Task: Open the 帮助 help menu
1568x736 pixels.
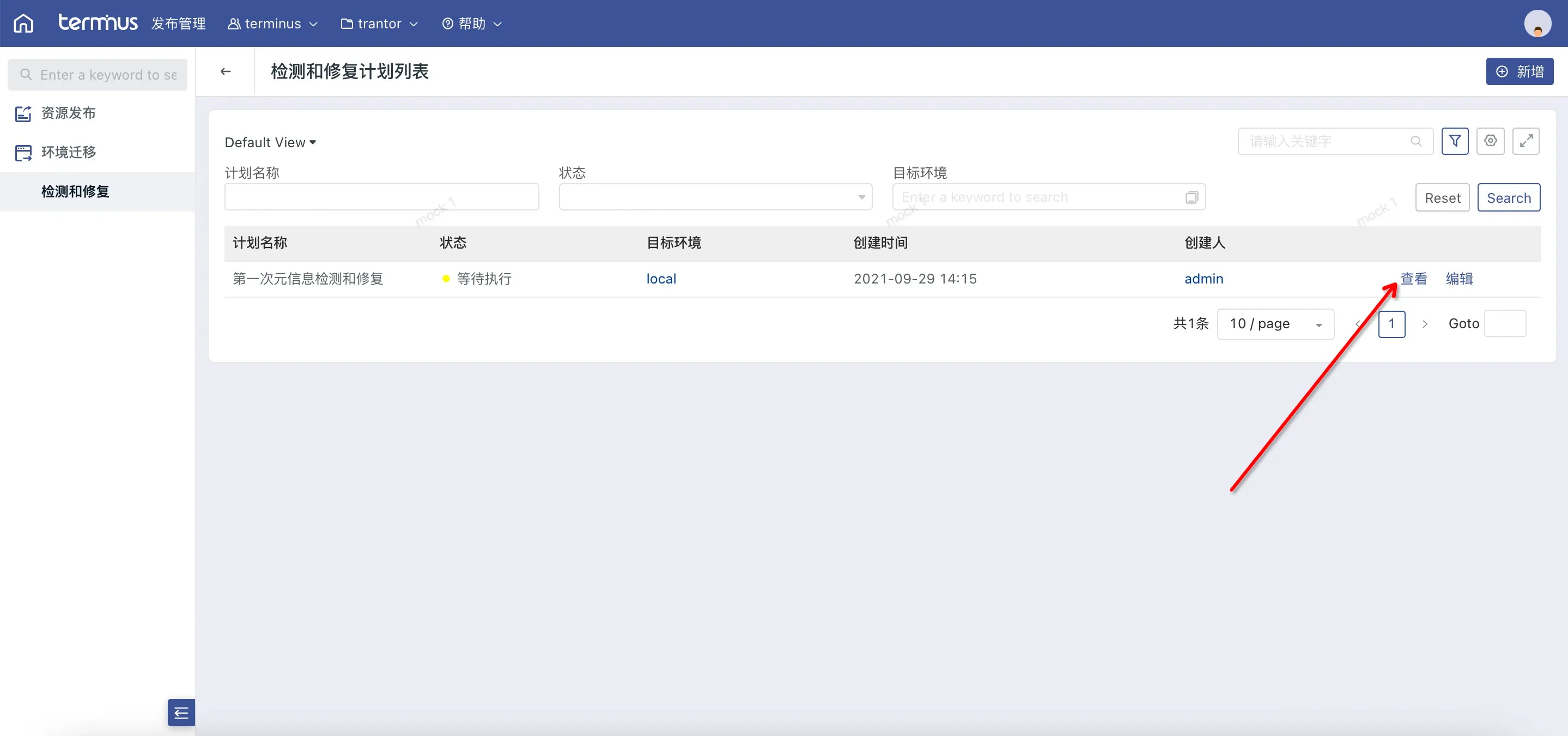Action: pos(472,24)
